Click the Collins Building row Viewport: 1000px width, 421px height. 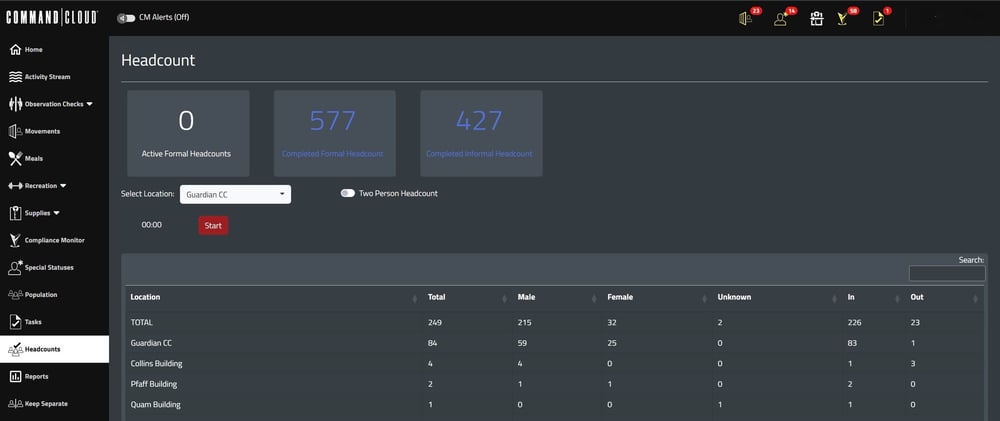(555, 364)
